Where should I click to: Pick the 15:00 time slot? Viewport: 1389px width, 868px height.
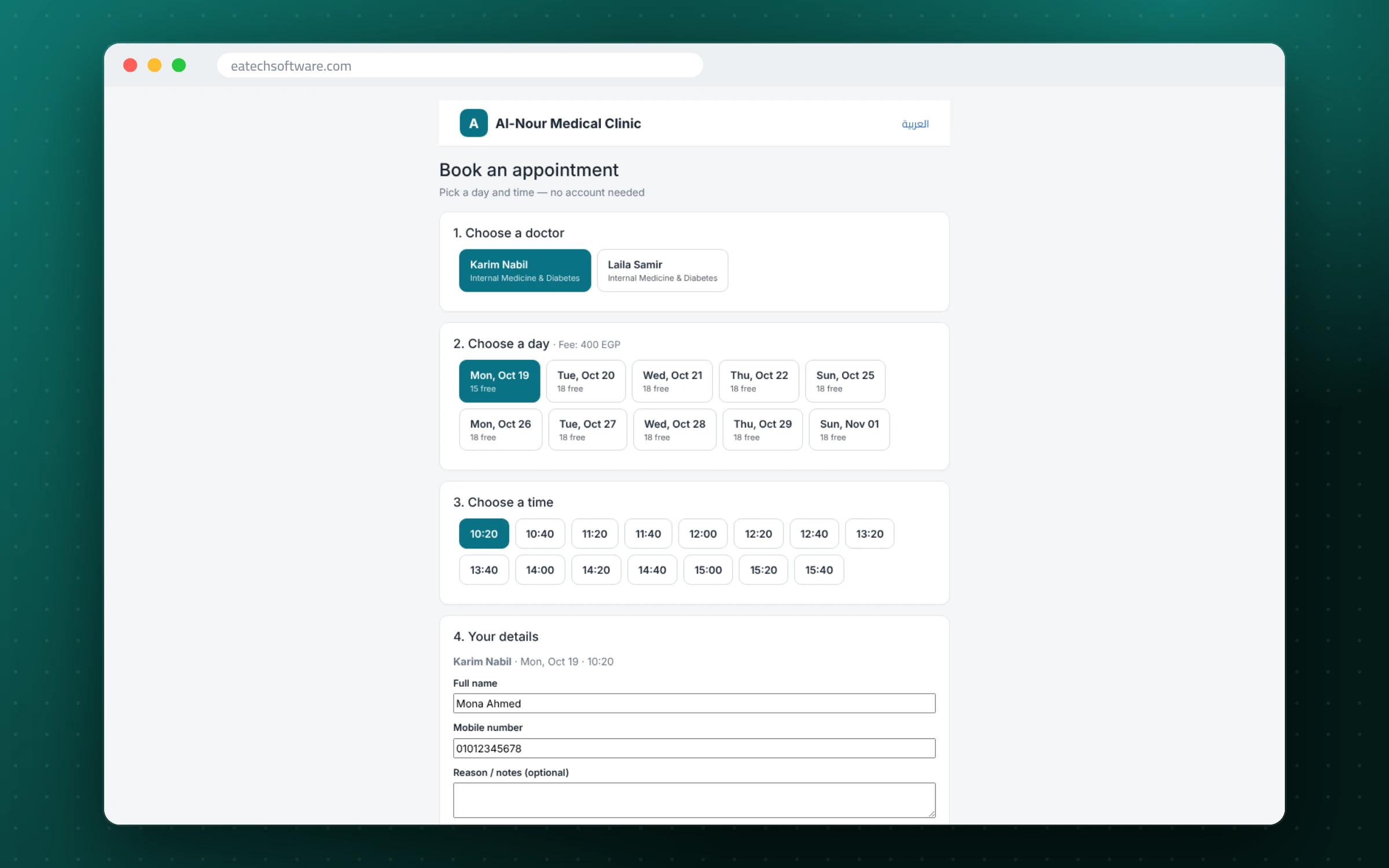708,570
